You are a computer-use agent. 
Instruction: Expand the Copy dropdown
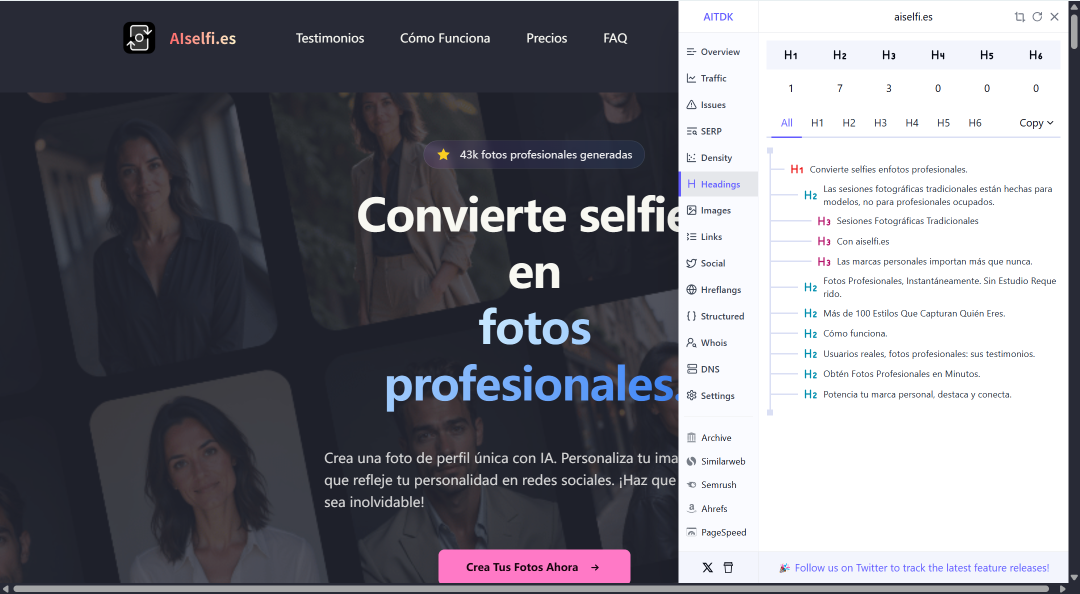click(1036, 123)
